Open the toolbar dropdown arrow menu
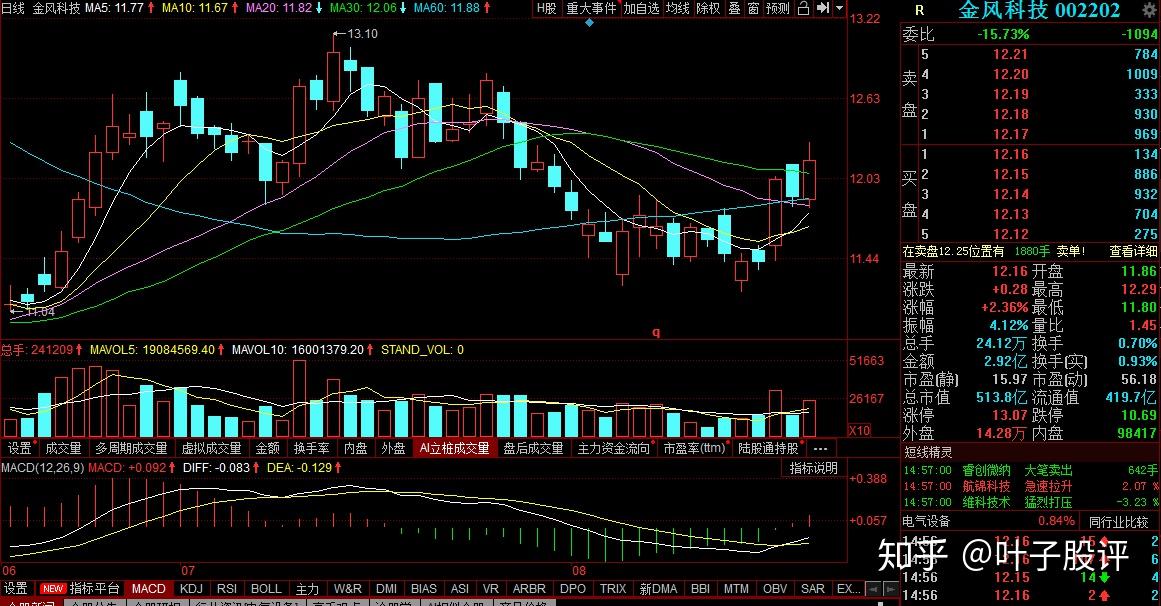Viewport: 1161px width, 606px height. [x=839, y=8]
